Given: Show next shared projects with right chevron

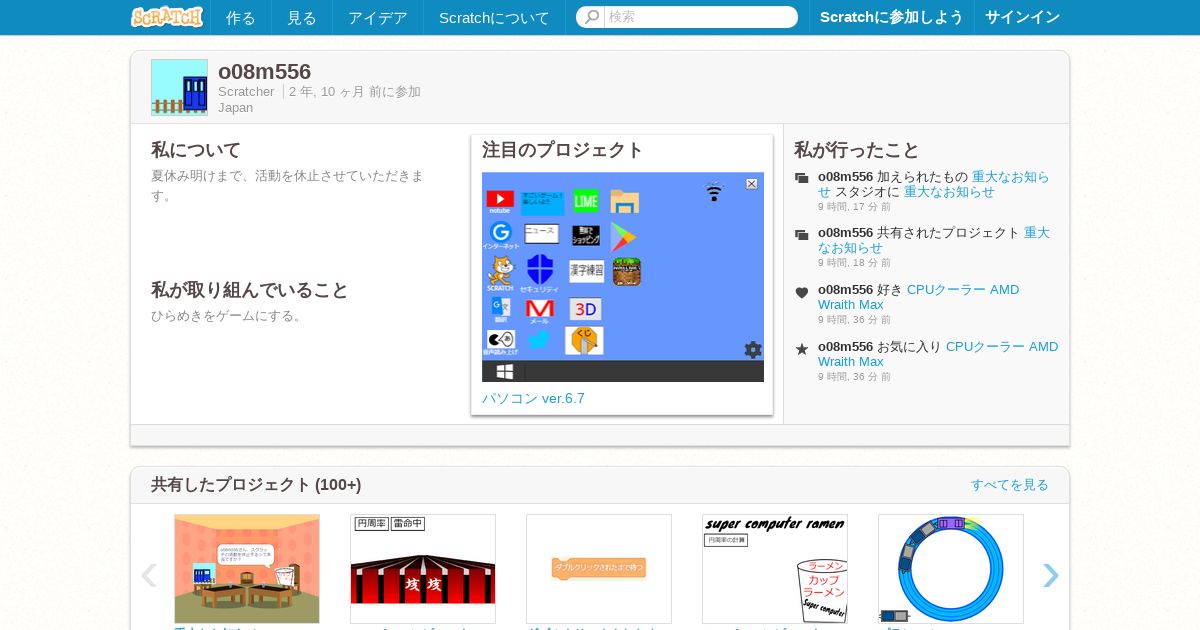Looking at the screenshot, I should (x=1050, y=575).
